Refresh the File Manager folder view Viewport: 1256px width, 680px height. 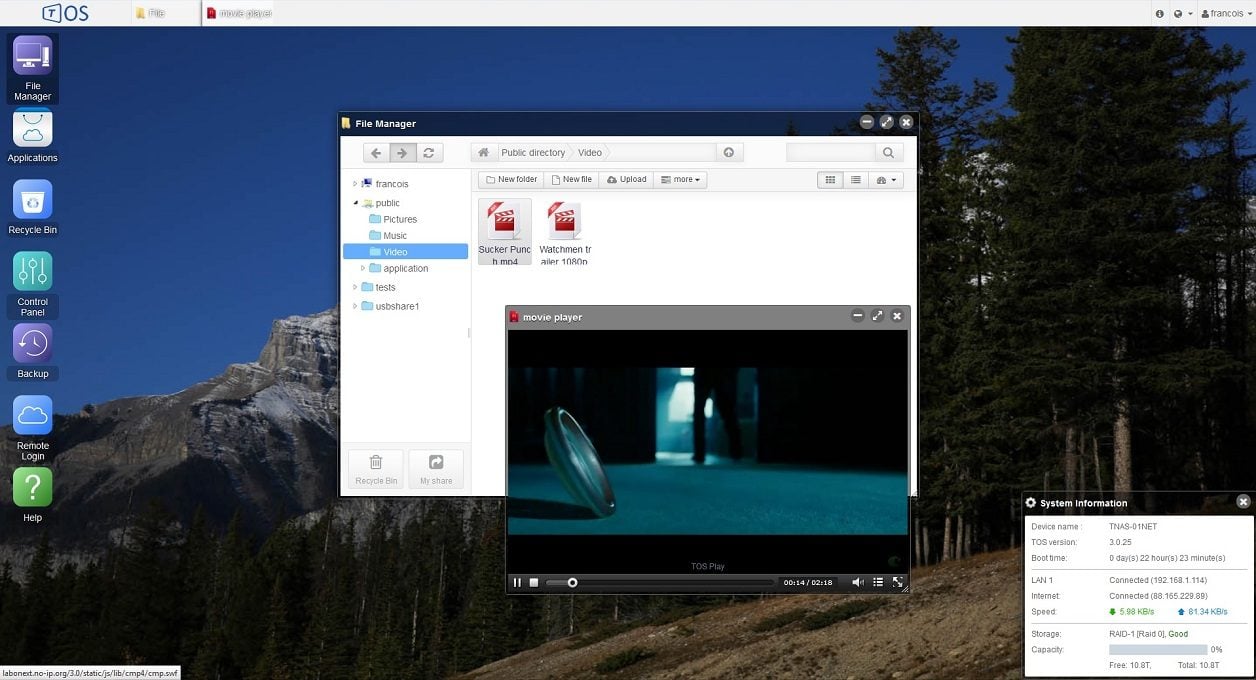pos(428,153)
